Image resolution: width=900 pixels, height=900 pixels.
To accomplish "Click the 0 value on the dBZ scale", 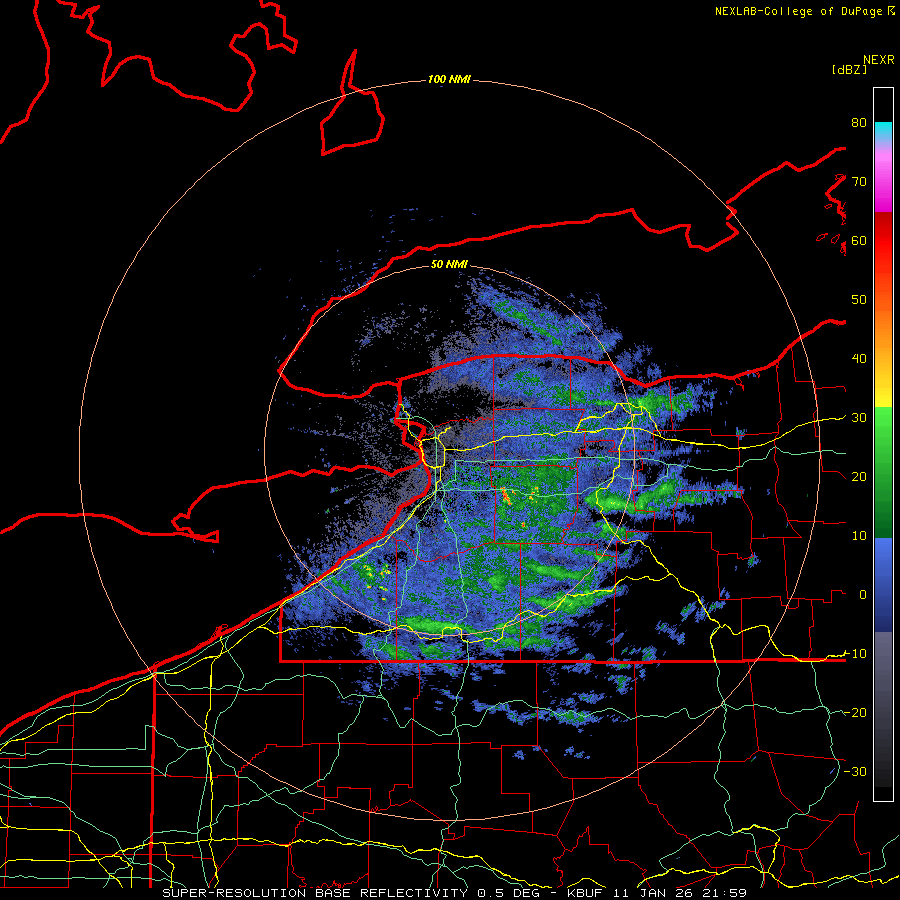I will [863, 595].
